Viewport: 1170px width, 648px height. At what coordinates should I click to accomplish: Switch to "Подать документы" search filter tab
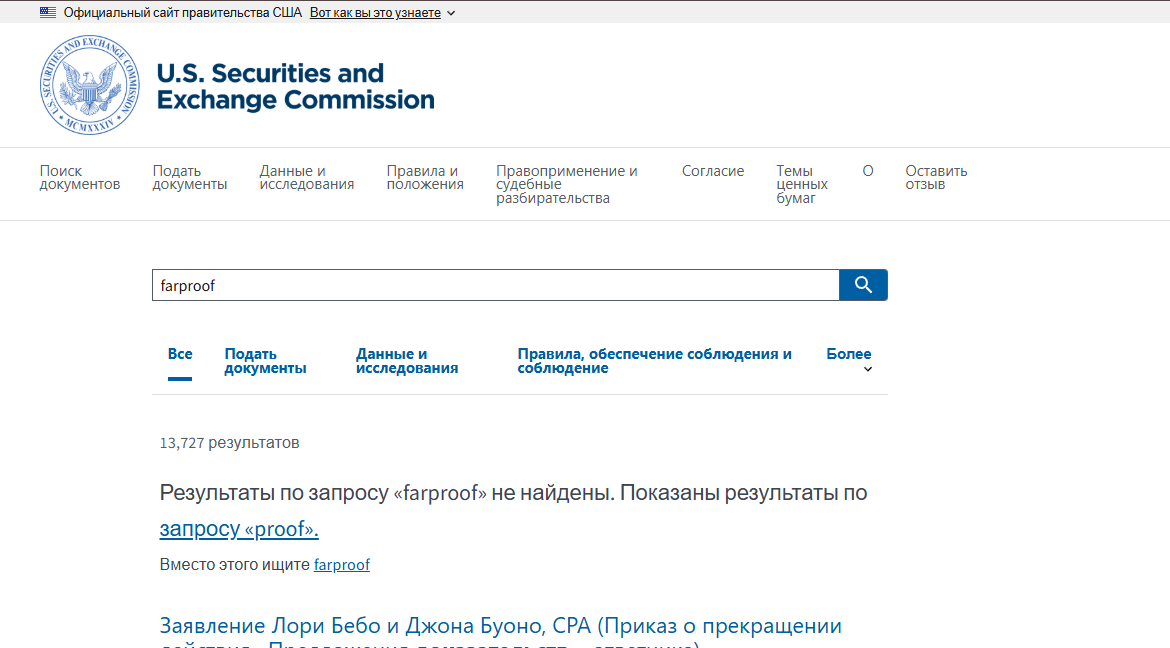pos(265,361)
